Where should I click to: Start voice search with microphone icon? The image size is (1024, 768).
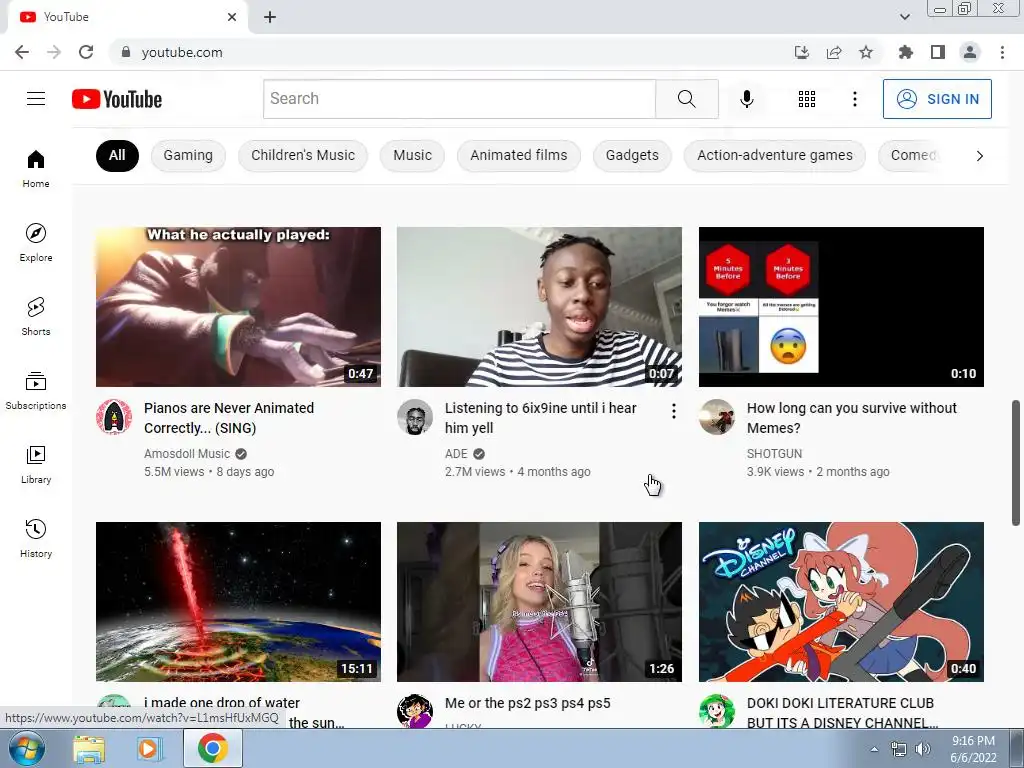coord(746,99)
